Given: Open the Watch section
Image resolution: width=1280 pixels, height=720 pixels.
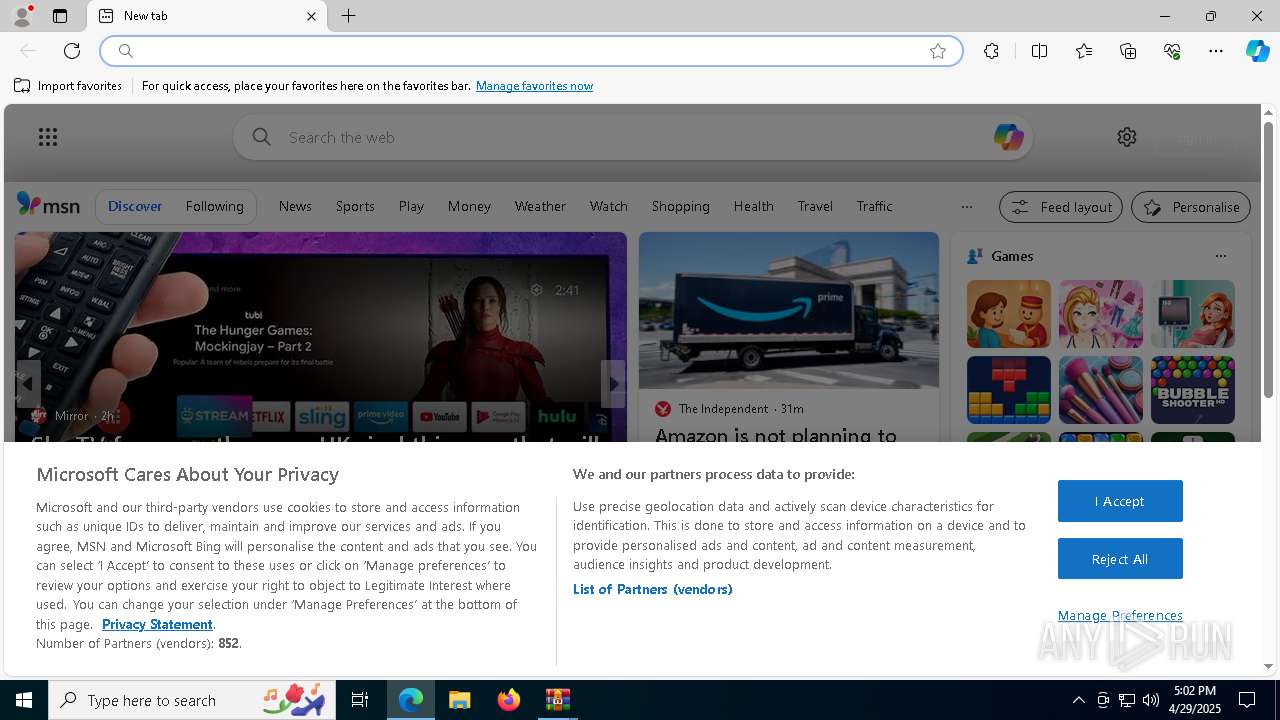Looking at the screenshot, I should 608,206.
